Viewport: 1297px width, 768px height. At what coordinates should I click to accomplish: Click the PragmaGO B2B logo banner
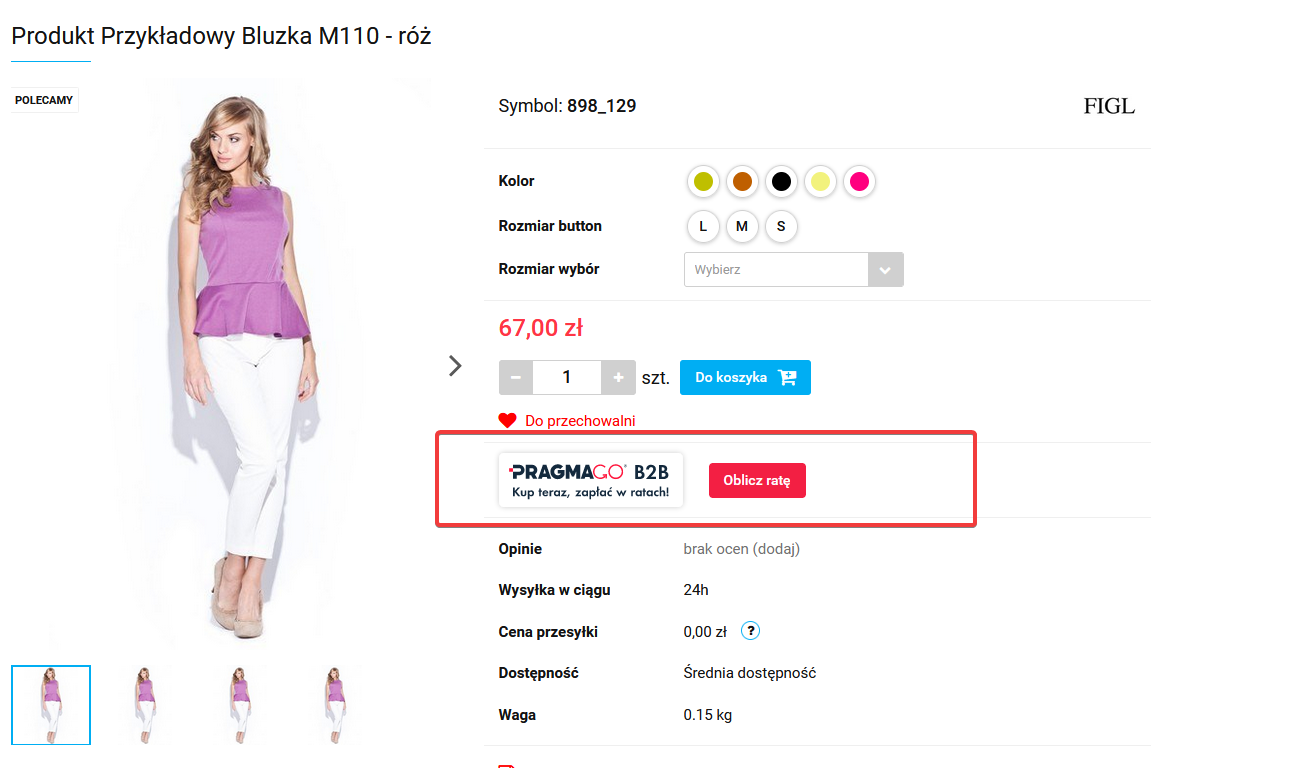[591, 480]
